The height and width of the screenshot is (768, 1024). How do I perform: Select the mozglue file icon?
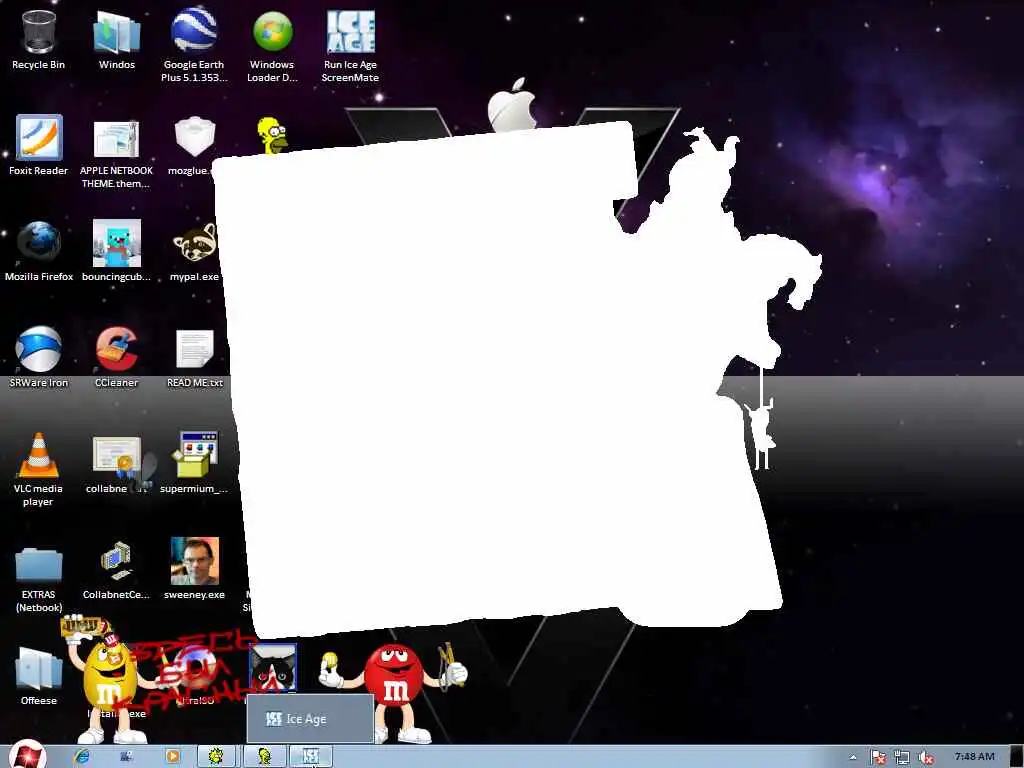point(194,145)
